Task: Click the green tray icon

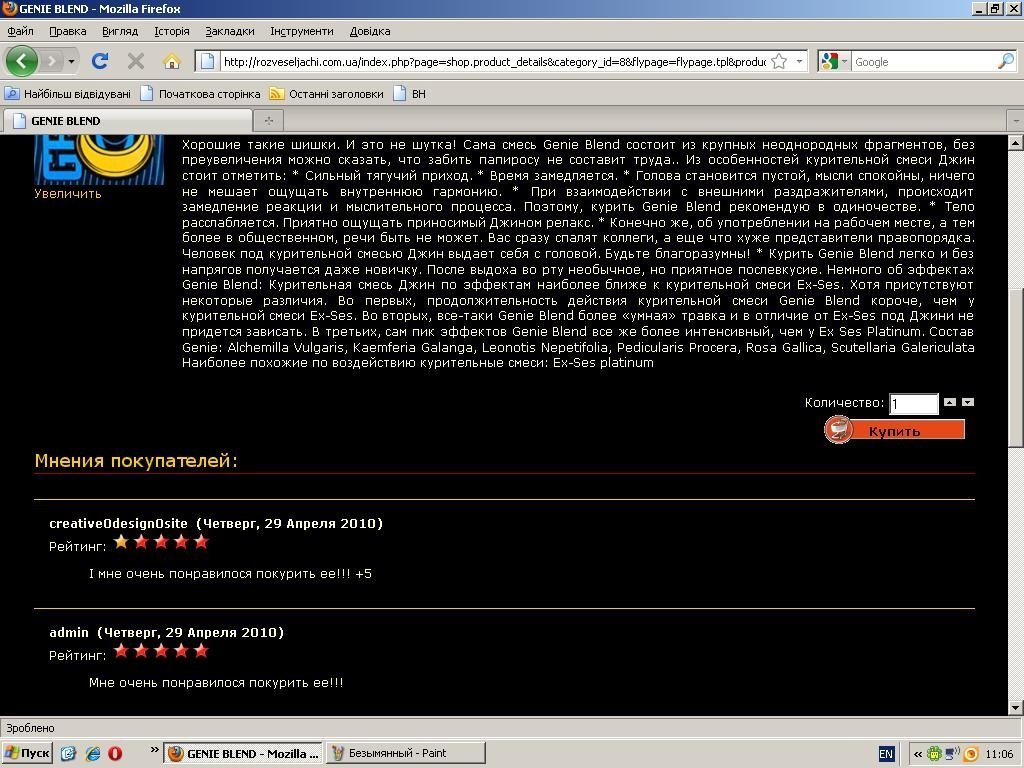Action: click(935, 754)
